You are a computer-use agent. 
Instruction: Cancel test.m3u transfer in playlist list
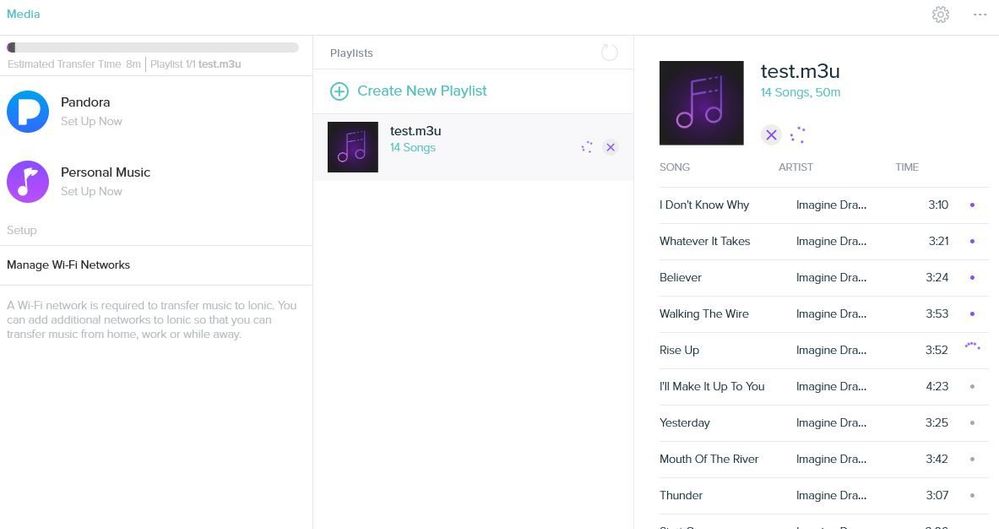610,147
